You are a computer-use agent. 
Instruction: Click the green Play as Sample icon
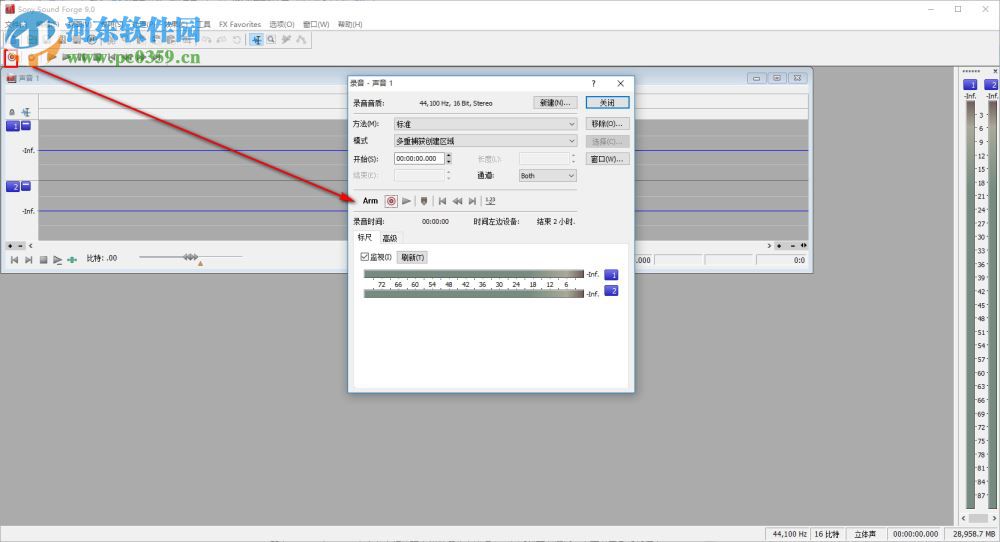tap(72, 260)
